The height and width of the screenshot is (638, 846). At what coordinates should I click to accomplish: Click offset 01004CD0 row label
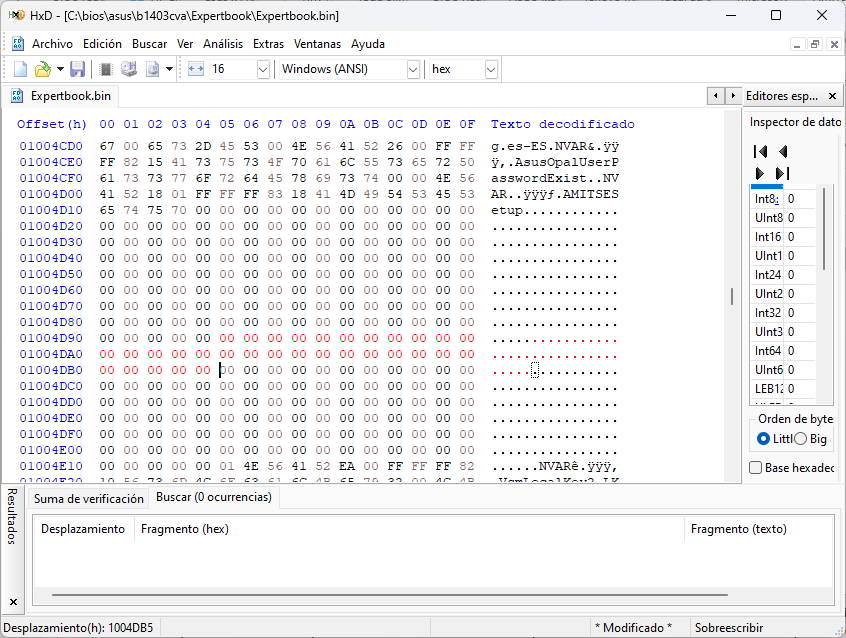51,146
